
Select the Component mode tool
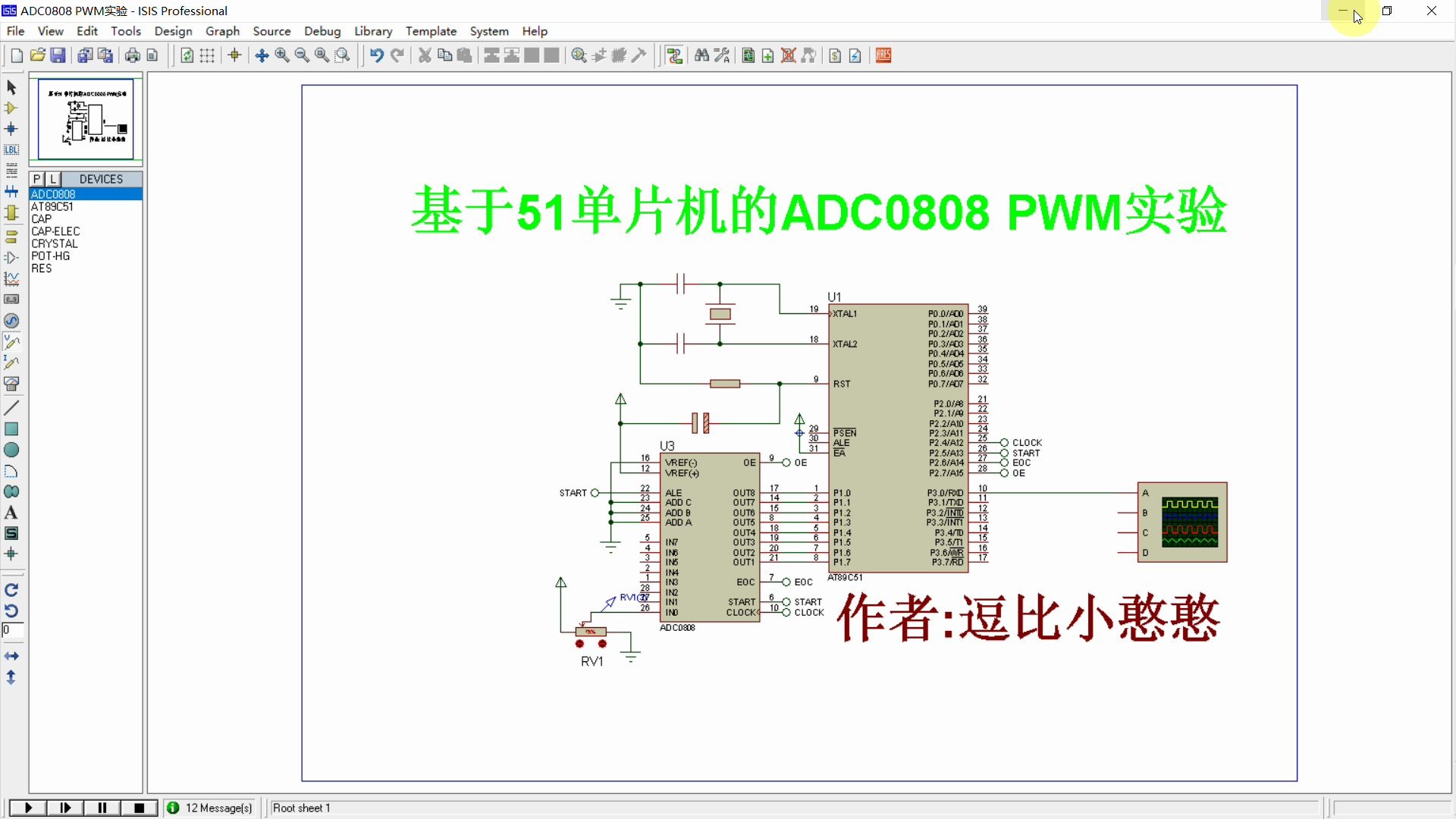11,108
